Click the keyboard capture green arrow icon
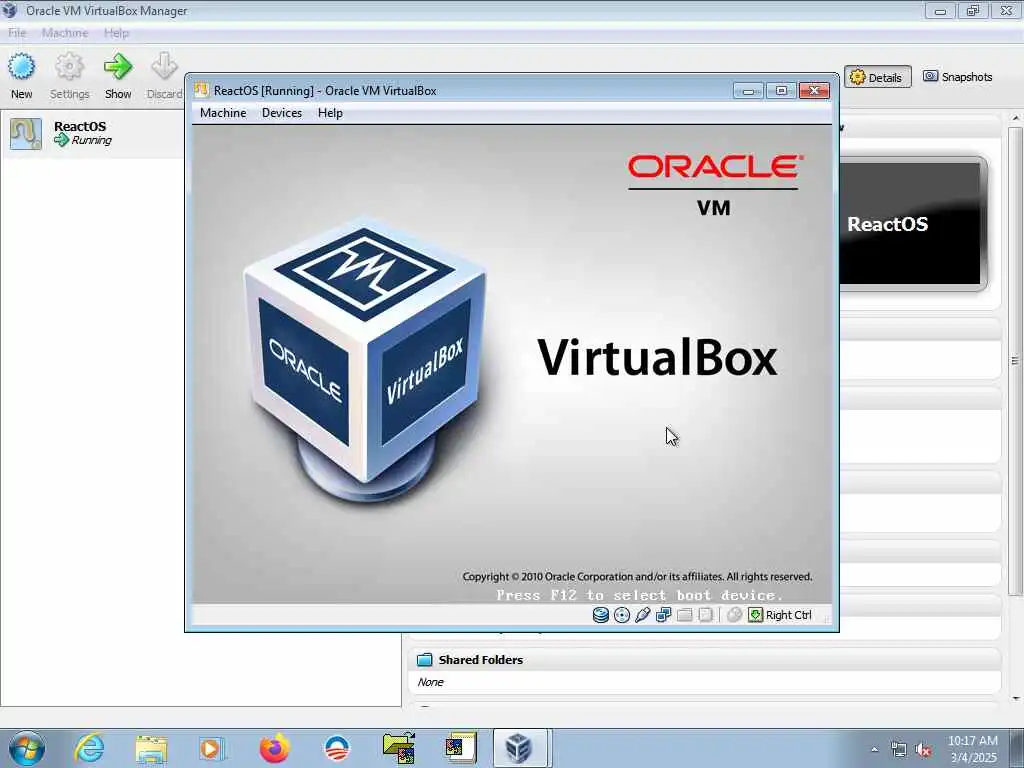Screen dimensions: 1024x768 click(x=755, y=615)
